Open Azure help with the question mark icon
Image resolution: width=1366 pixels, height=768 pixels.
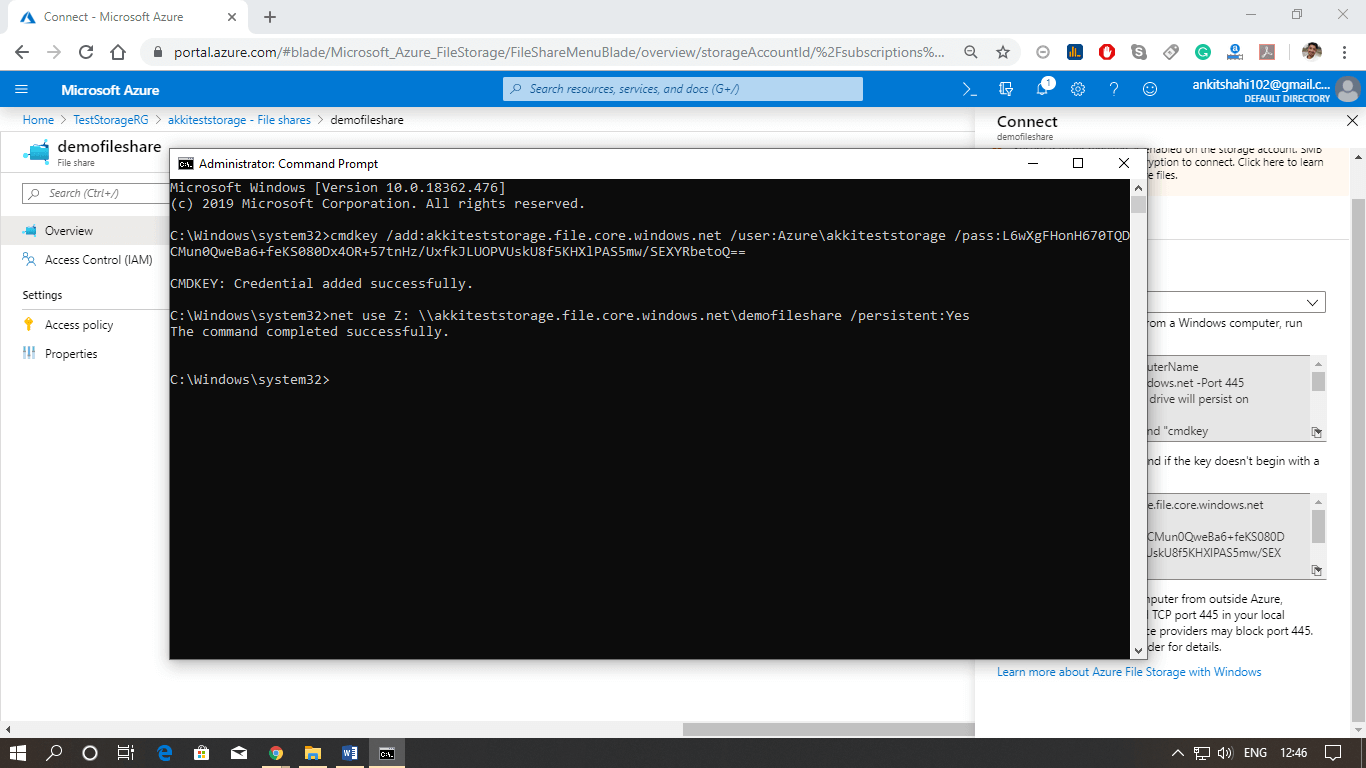pyautogui.click(x=1114, y=89)
